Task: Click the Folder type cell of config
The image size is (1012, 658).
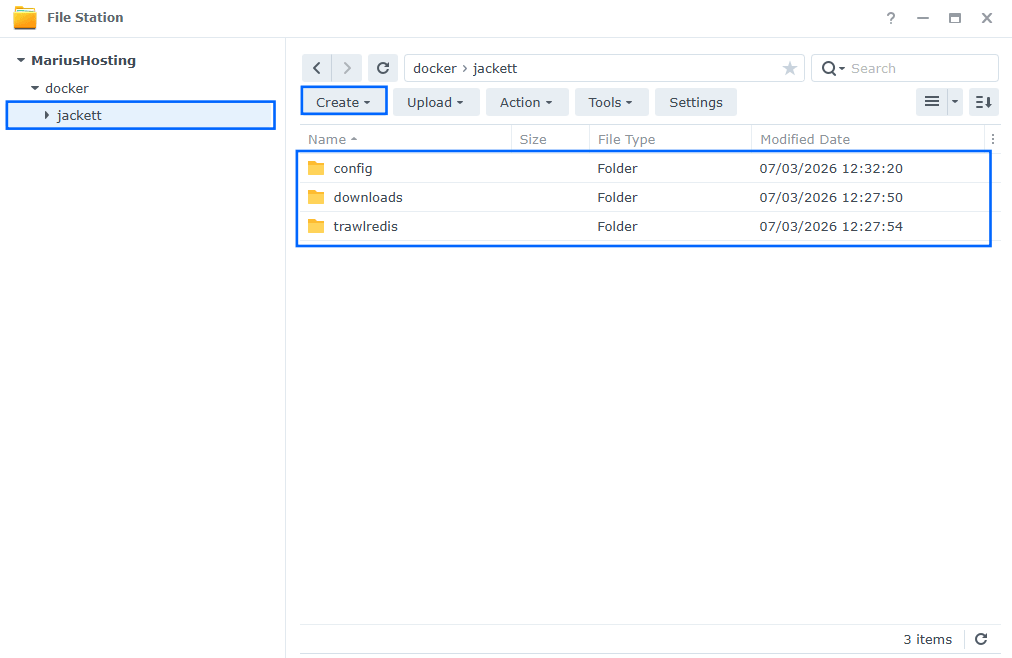Action: tap(617, 168)
